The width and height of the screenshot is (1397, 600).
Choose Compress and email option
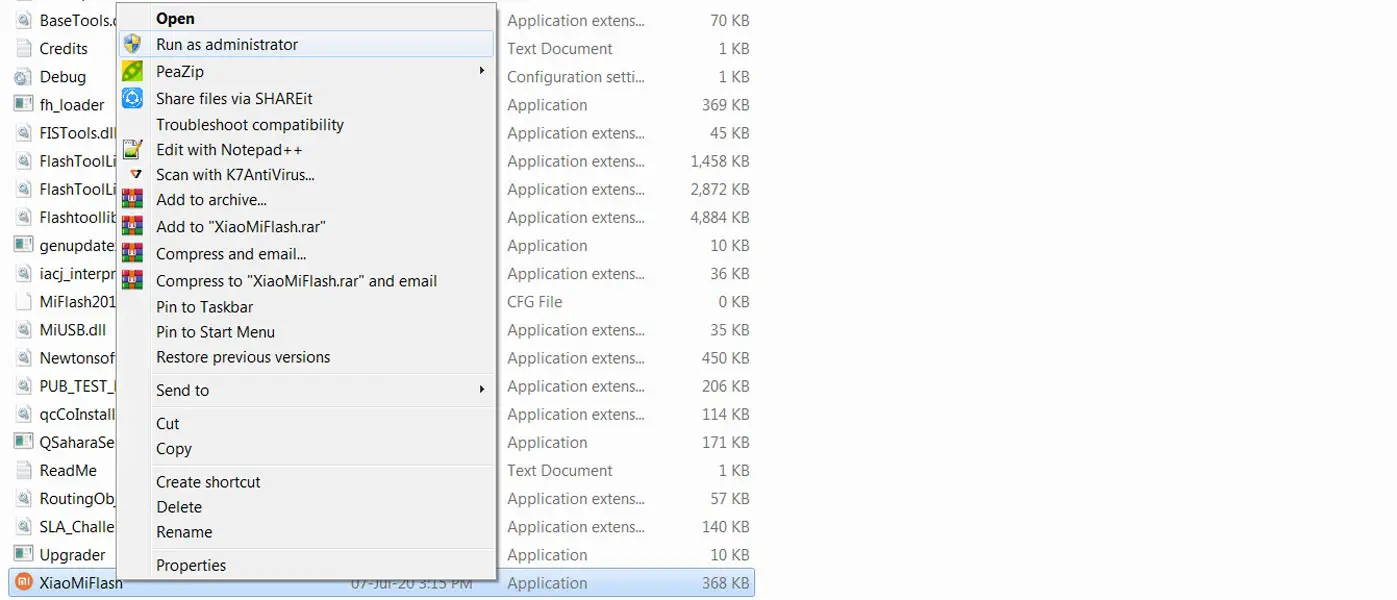pyautogui.click(x=231, y=254)
